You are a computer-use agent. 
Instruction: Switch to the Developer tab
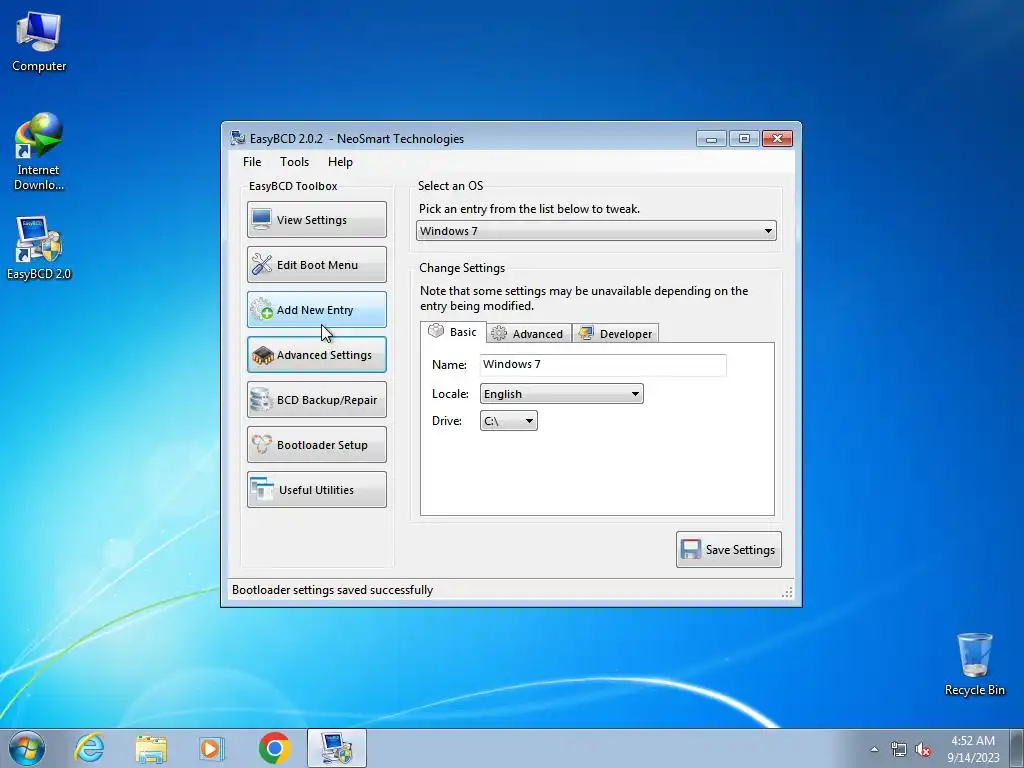[616, 334]
